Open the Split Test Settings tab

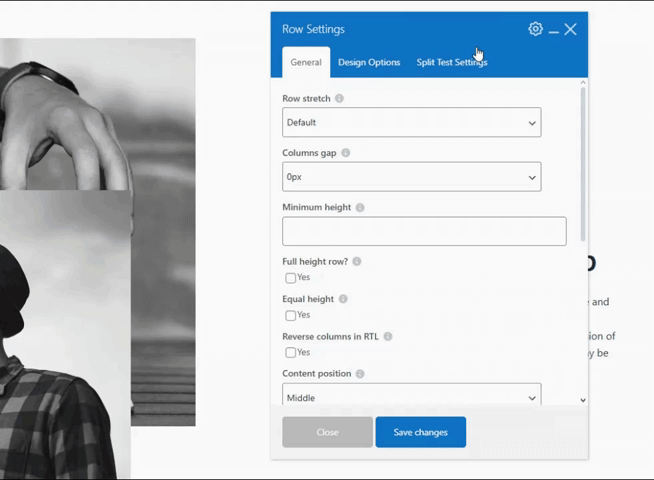[452, 62]
